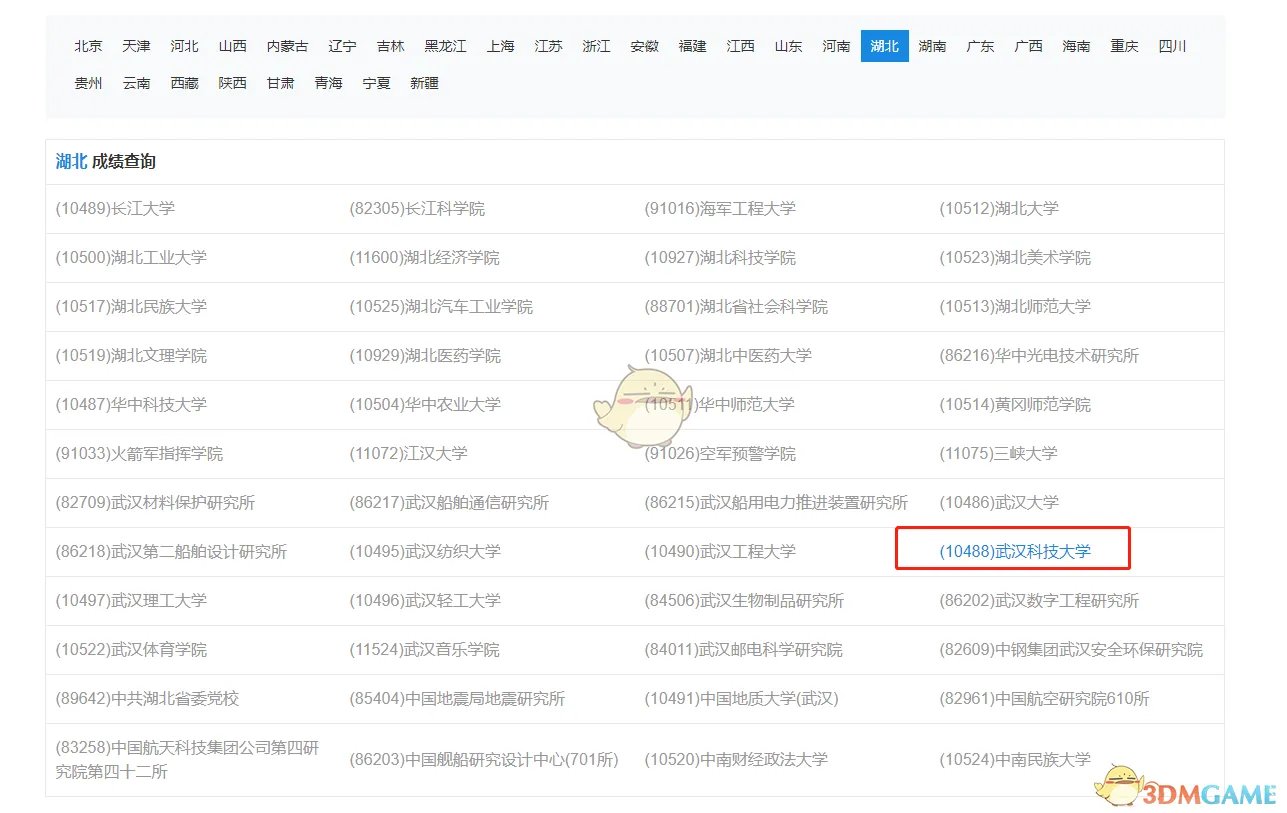The height and width of the screenshot is (813, 1287).
Task: Click the 湖北师范大学 (10513) link
Action: 1013,306
